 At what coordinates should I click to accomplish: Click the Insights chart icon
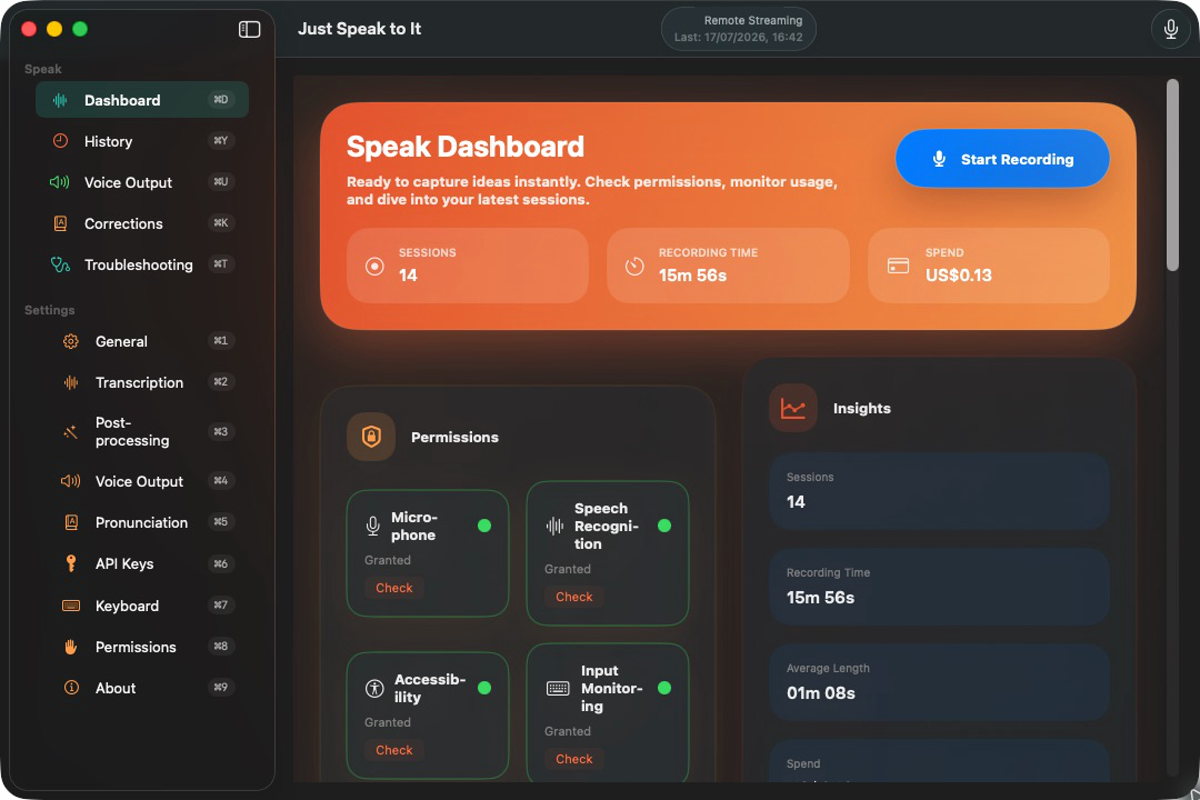click(x=793, y=408)
